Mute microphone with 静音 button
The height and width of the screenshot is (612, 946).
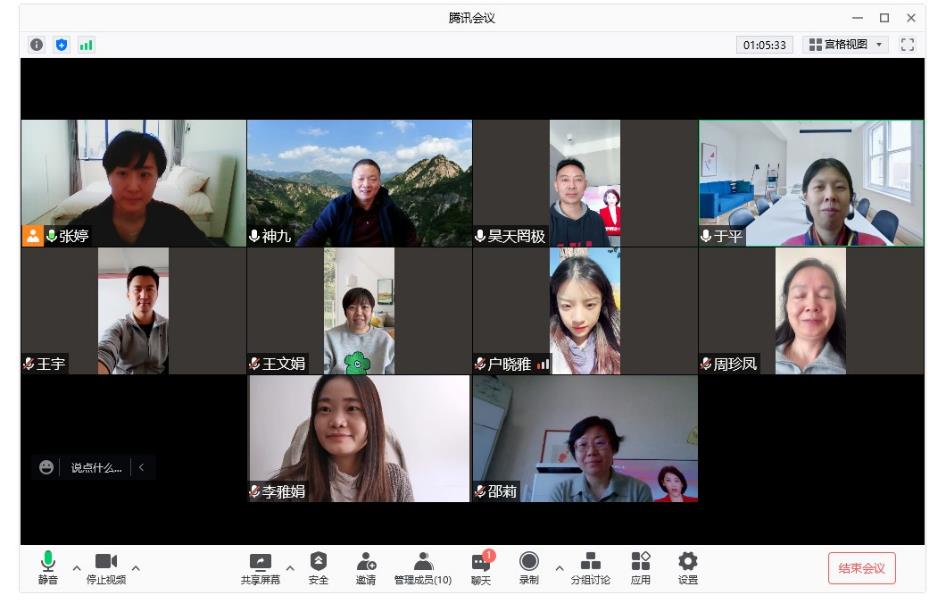click(x=48, y=567)
